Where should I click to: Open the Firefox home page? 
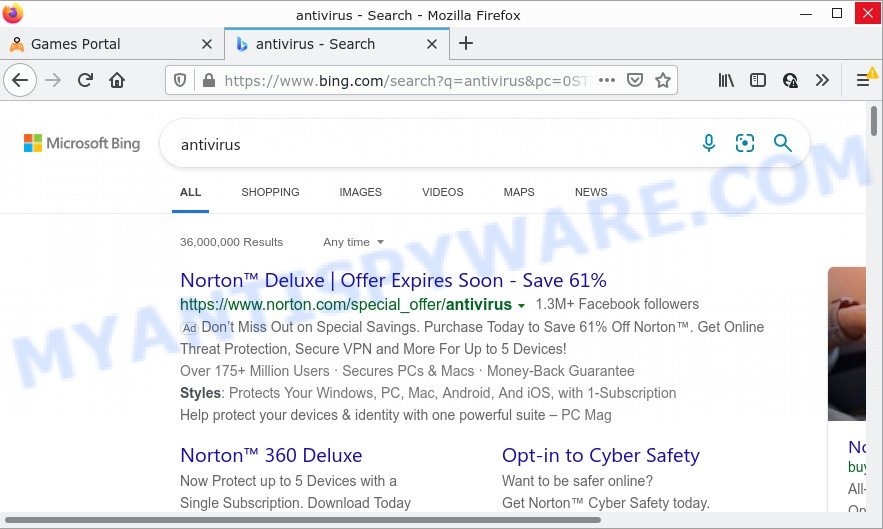click(x=117, y=81)
